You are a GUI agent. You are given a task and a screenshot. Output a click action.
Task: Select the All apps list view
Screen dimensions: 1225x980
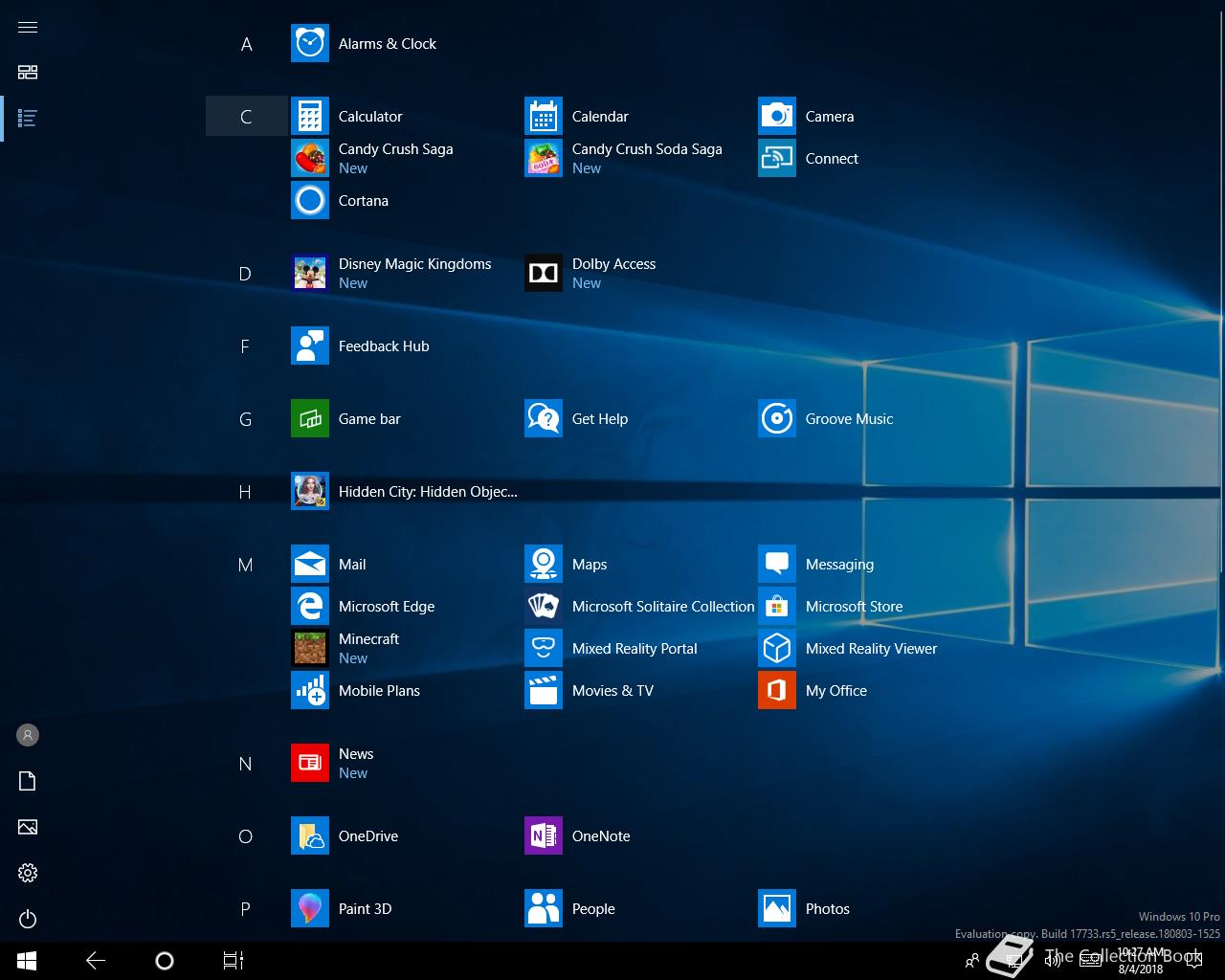click(28, 119)
